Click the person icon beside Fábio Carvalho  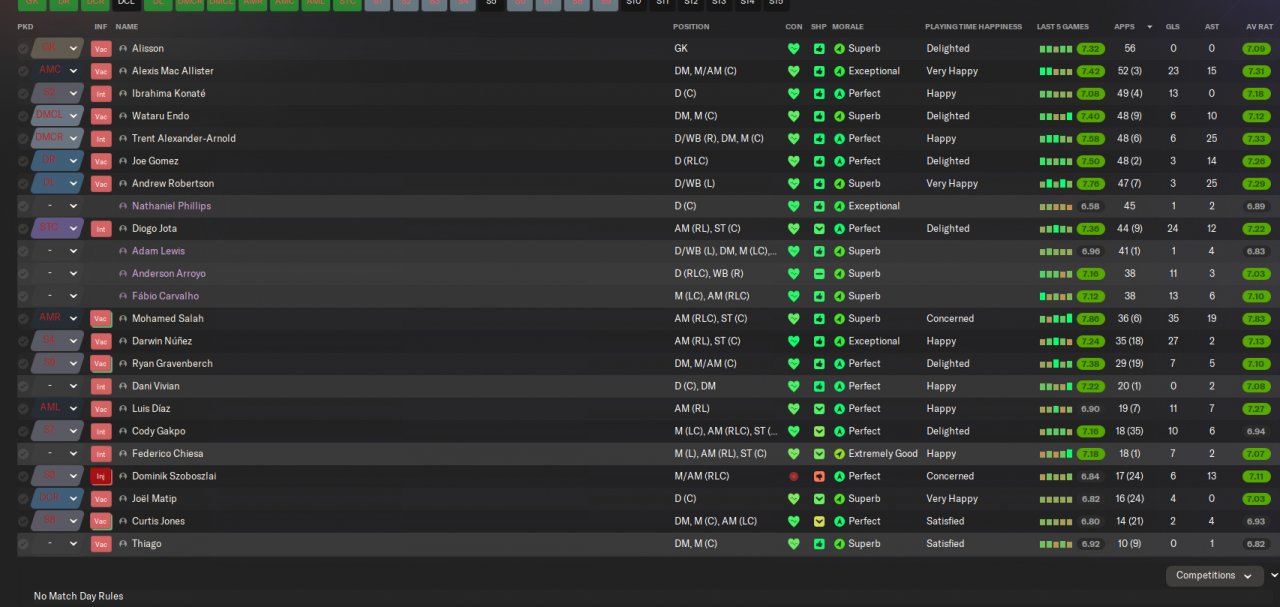click(123, 296)
